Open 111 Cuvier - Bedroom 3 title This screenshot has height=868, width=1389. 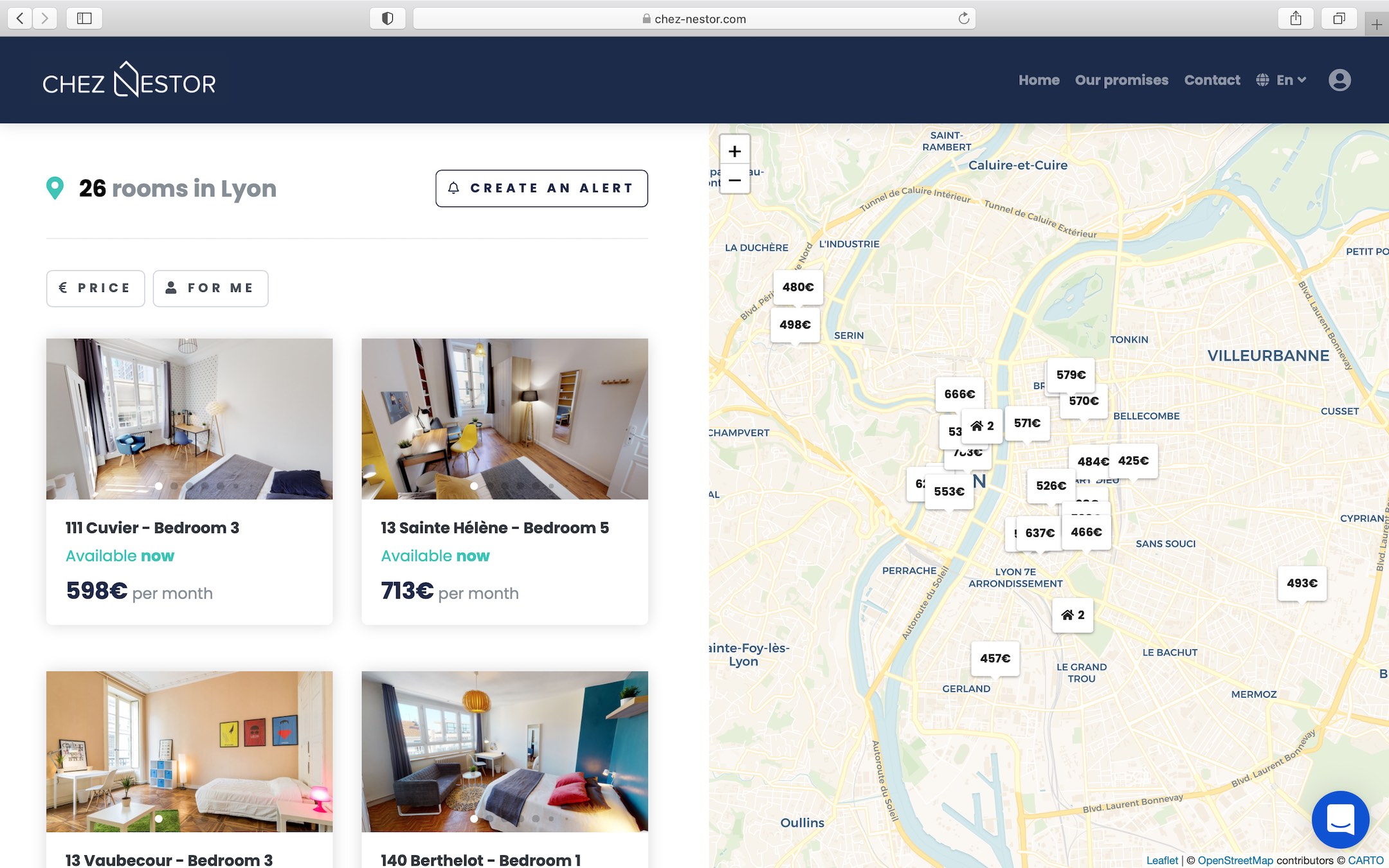coord(152,528)
